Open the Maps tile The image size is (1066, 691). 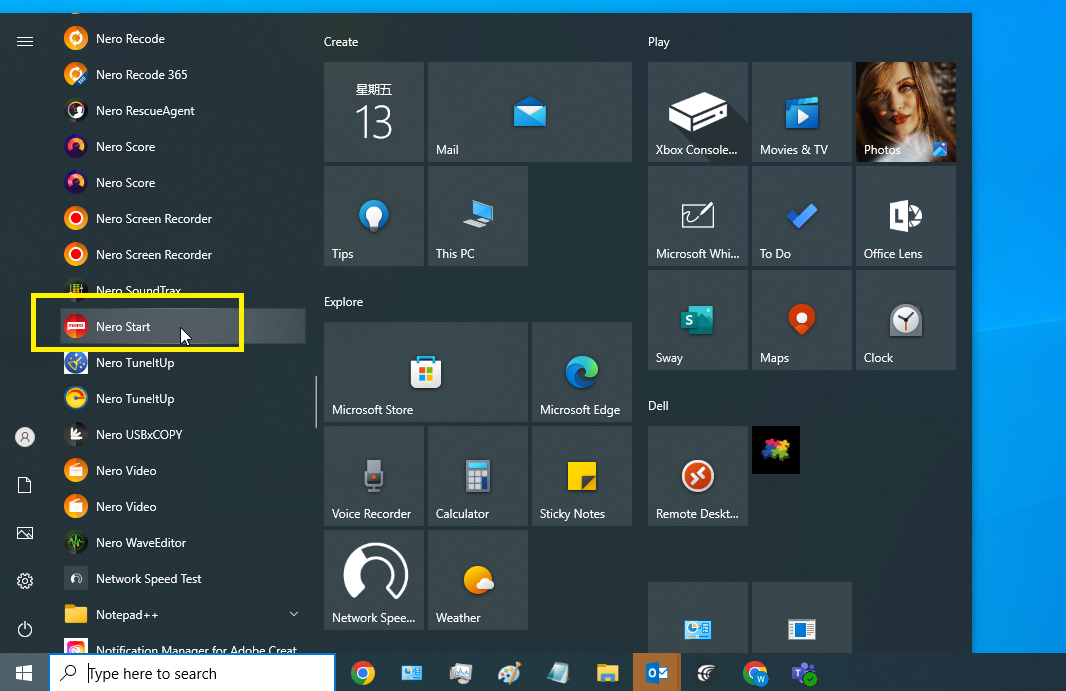(802, 320)
